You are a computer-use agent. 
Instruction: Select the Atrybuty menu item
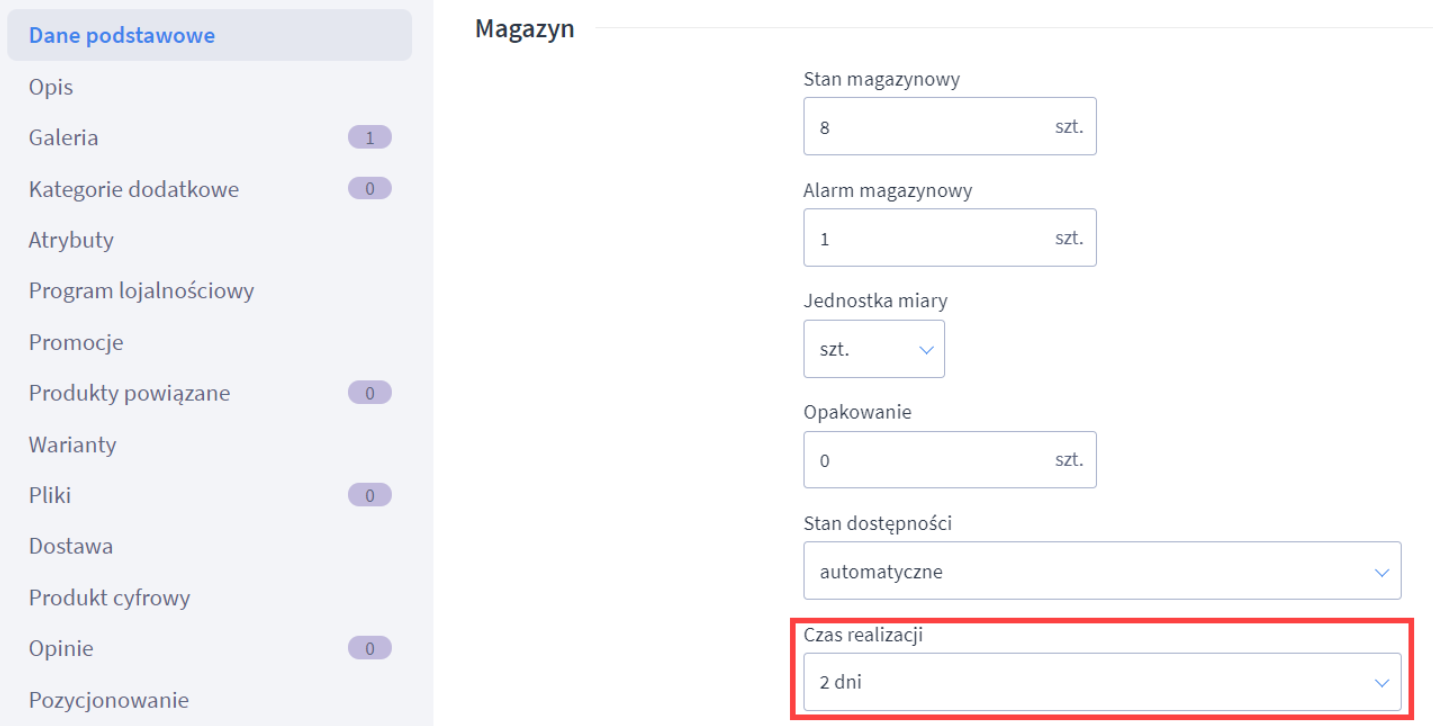coord(71,240)
